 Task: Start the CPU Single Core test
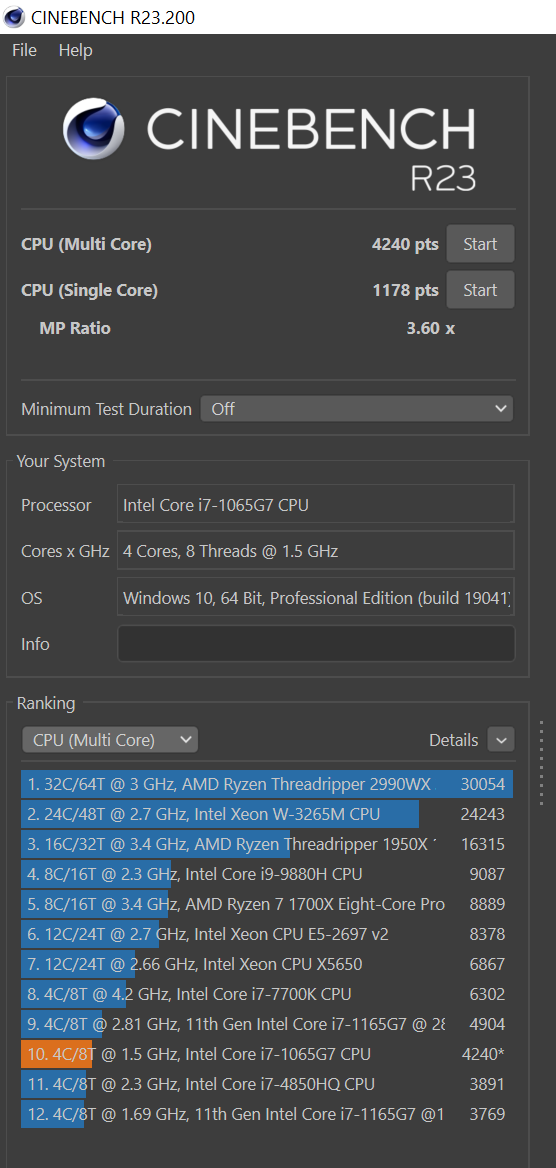coord(480,290)
